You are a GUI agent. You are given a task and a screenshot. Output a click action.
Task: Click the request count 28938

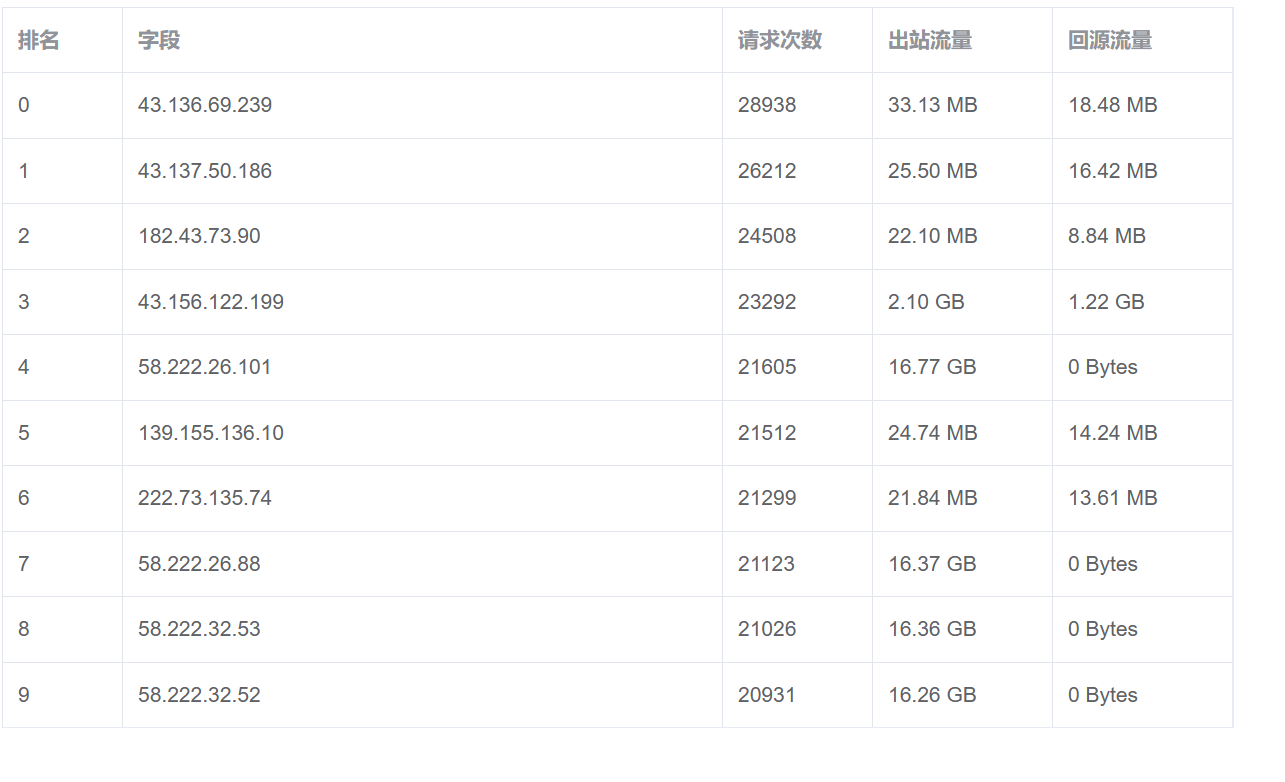(767, 105)
